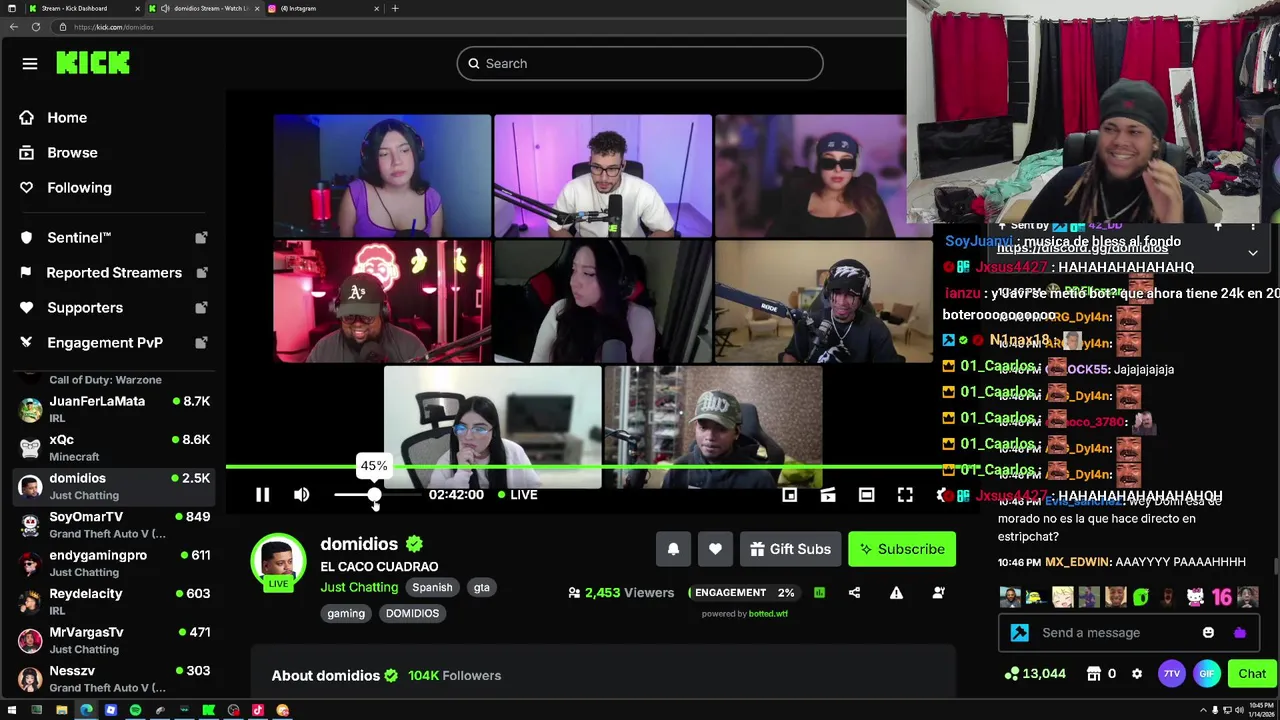Enable picture-in-picture mode in the player

point(789,495)
